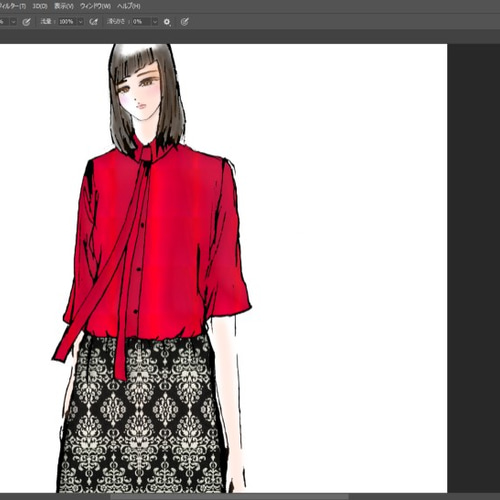Open the ヘルプ(H) menu
Viewport: 500px width, 500px height.
point(129,6)
